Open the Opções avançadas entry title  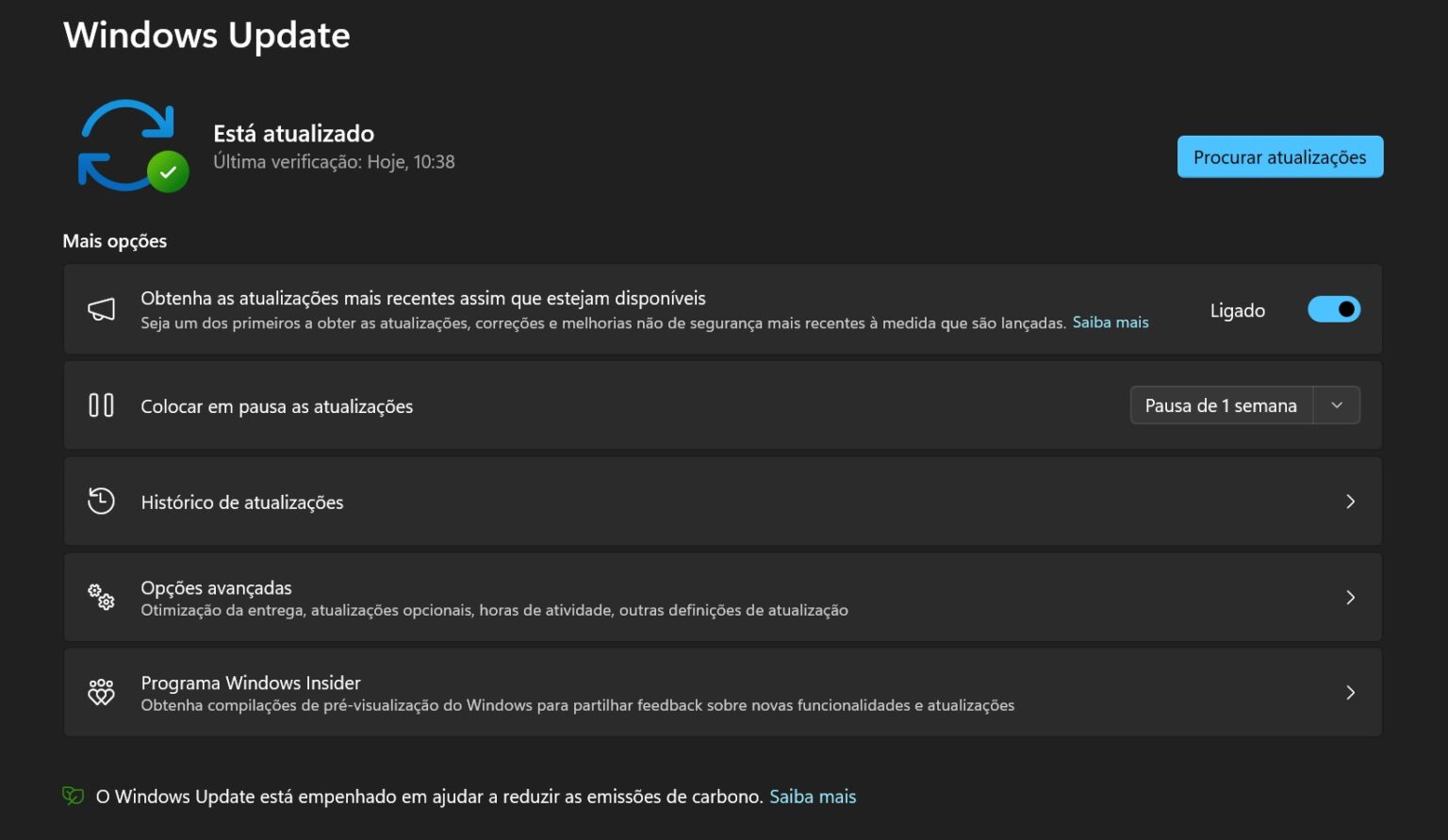pyautogui.click(x=216, y=587)
